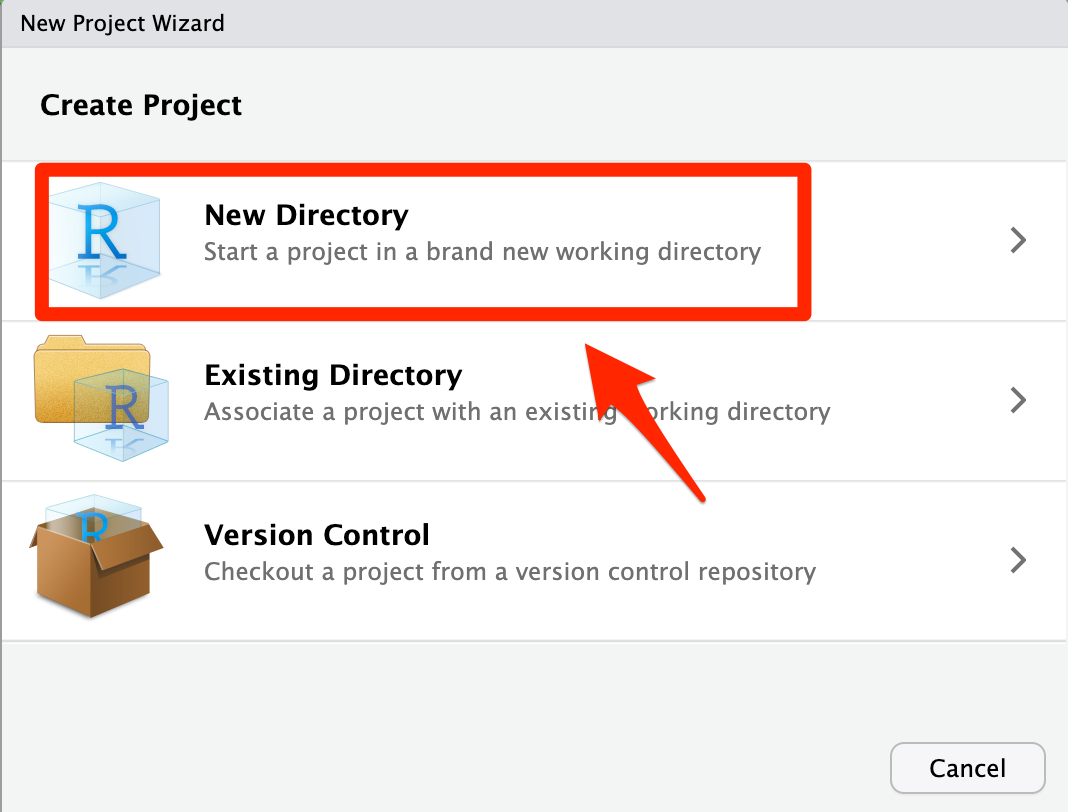The height and width of the screenshot is (812, 1068).
Task: Click the New Project Wizard title bar
Action: click(534, 23)
